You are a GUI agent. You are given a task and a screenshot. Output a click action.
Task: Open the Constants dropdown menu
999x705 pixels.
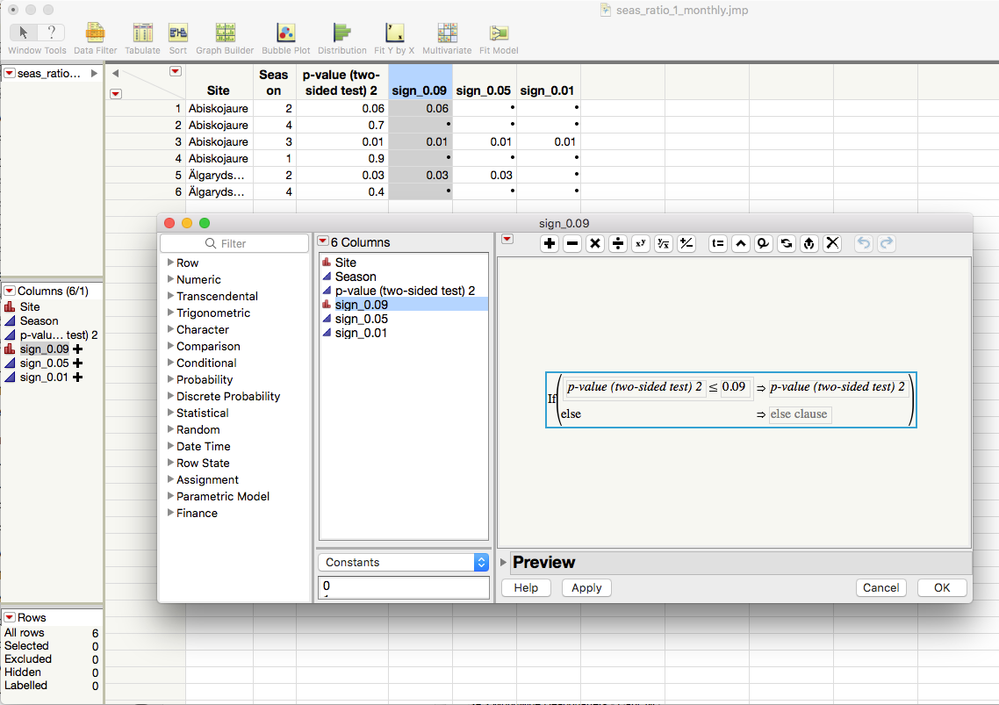(x=404, y=562)
